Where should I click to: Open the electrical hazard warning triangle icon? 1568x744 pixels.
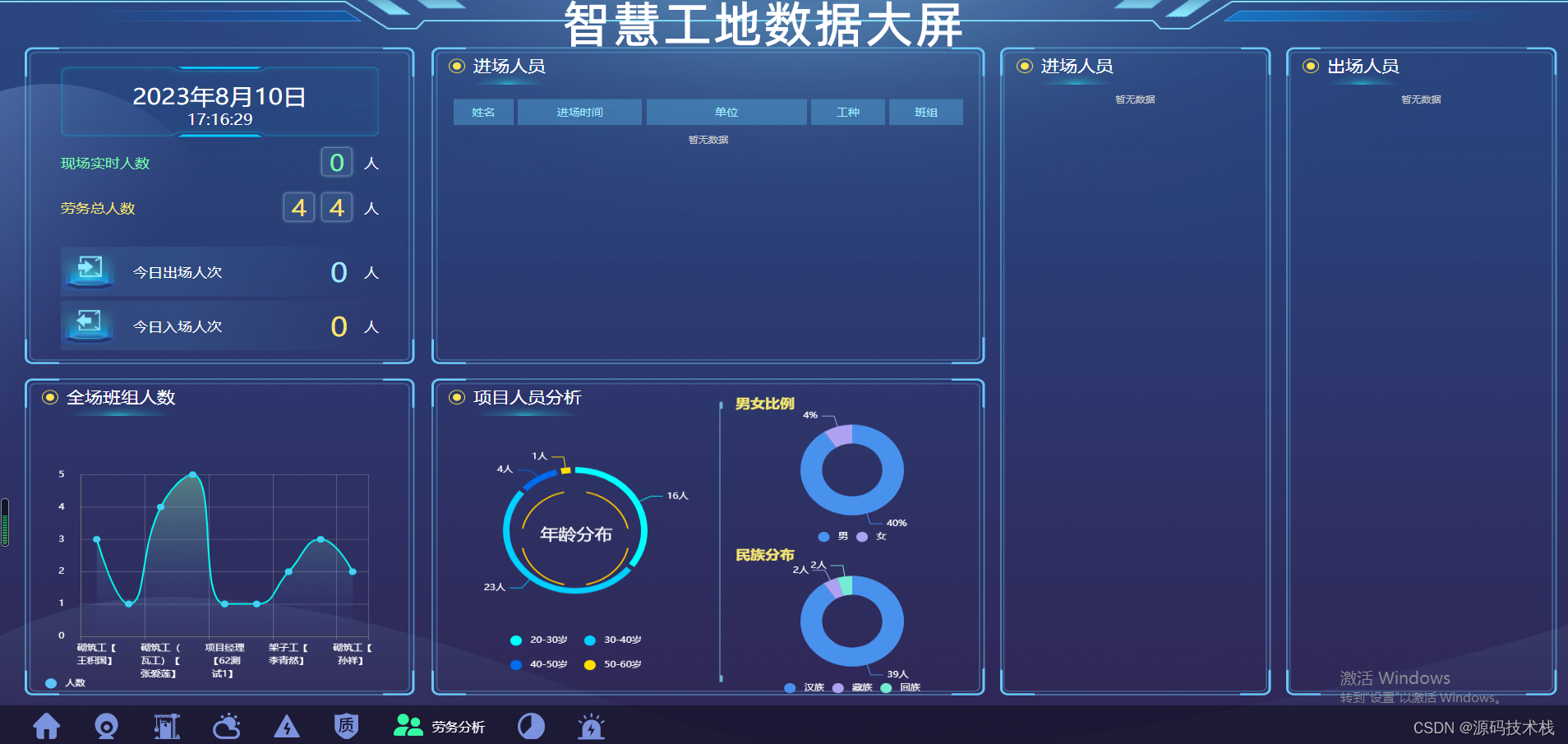click(287, 727)
